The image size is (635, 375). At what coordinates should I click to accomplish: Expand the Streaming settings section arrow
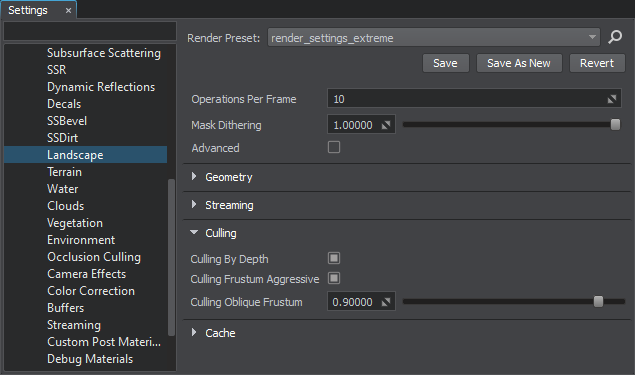click(x=194, y=205)
